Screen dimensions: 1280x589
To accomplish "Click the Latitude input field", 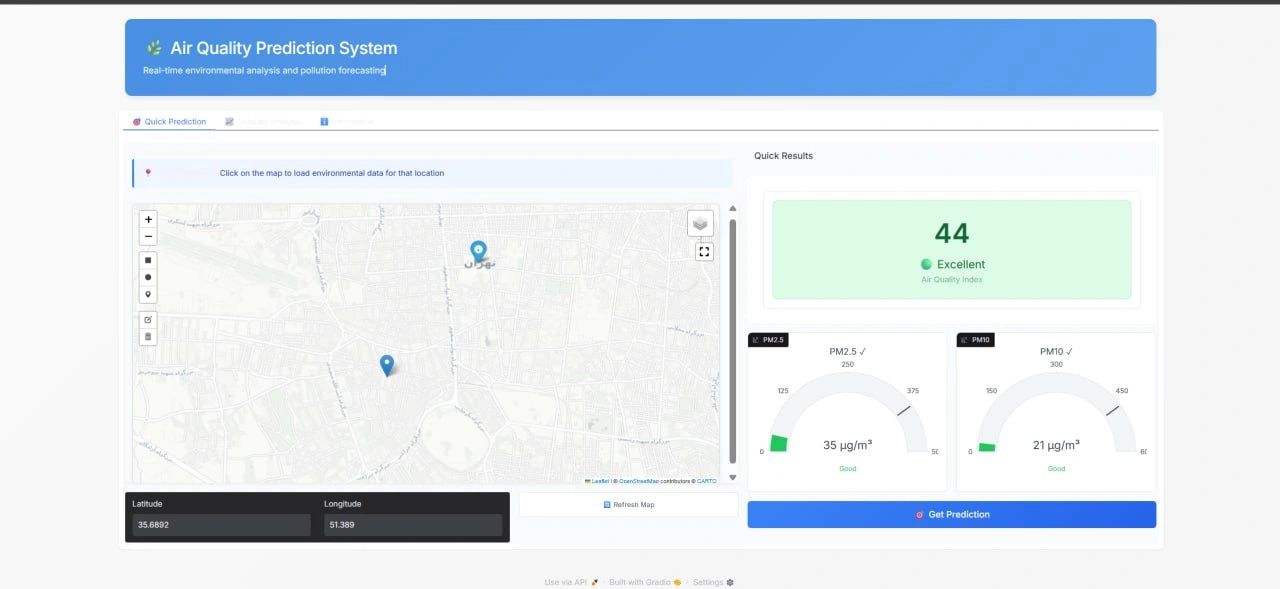I will pyautogui.click(x=221, y=525).
